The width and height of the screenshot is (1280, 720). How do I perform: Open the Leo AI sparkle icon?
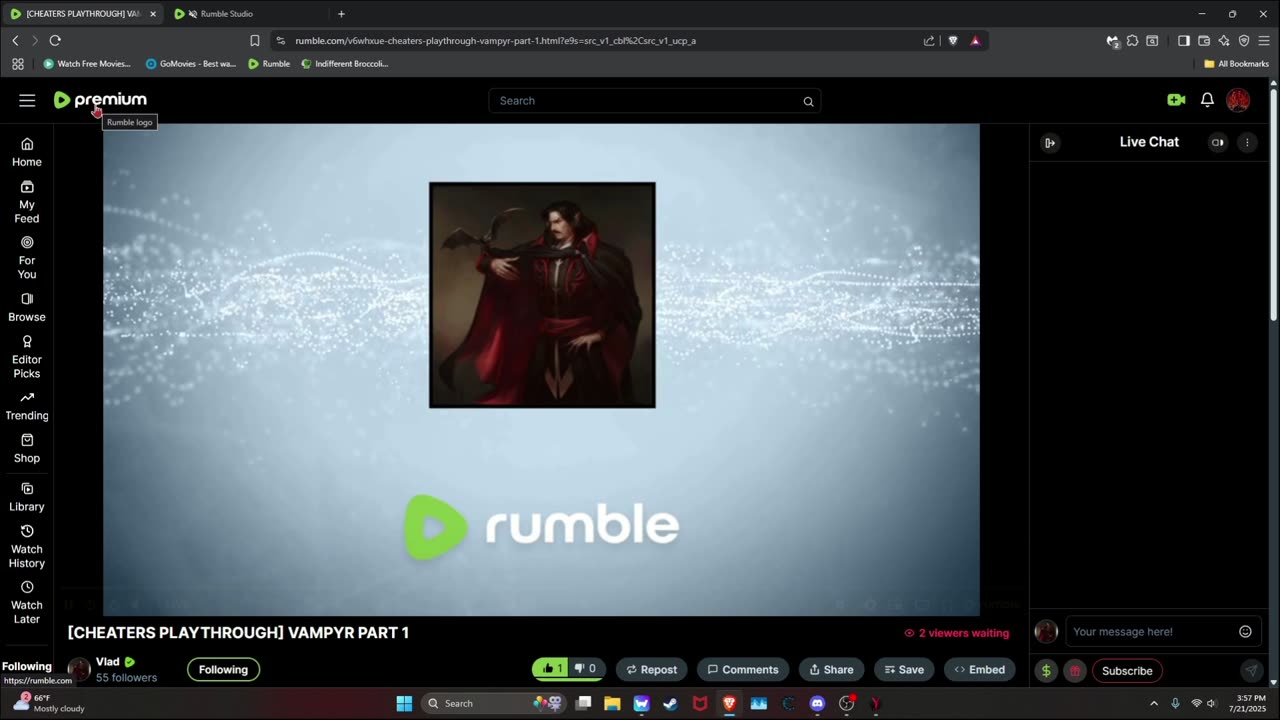click(1224, 41)
